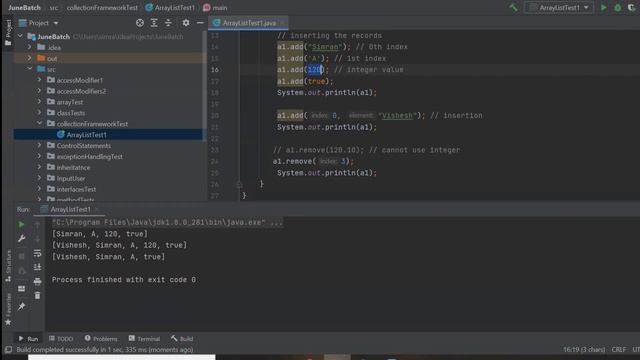
Task: Expand all items in Project tree
Action: click(x=154, y=23)
